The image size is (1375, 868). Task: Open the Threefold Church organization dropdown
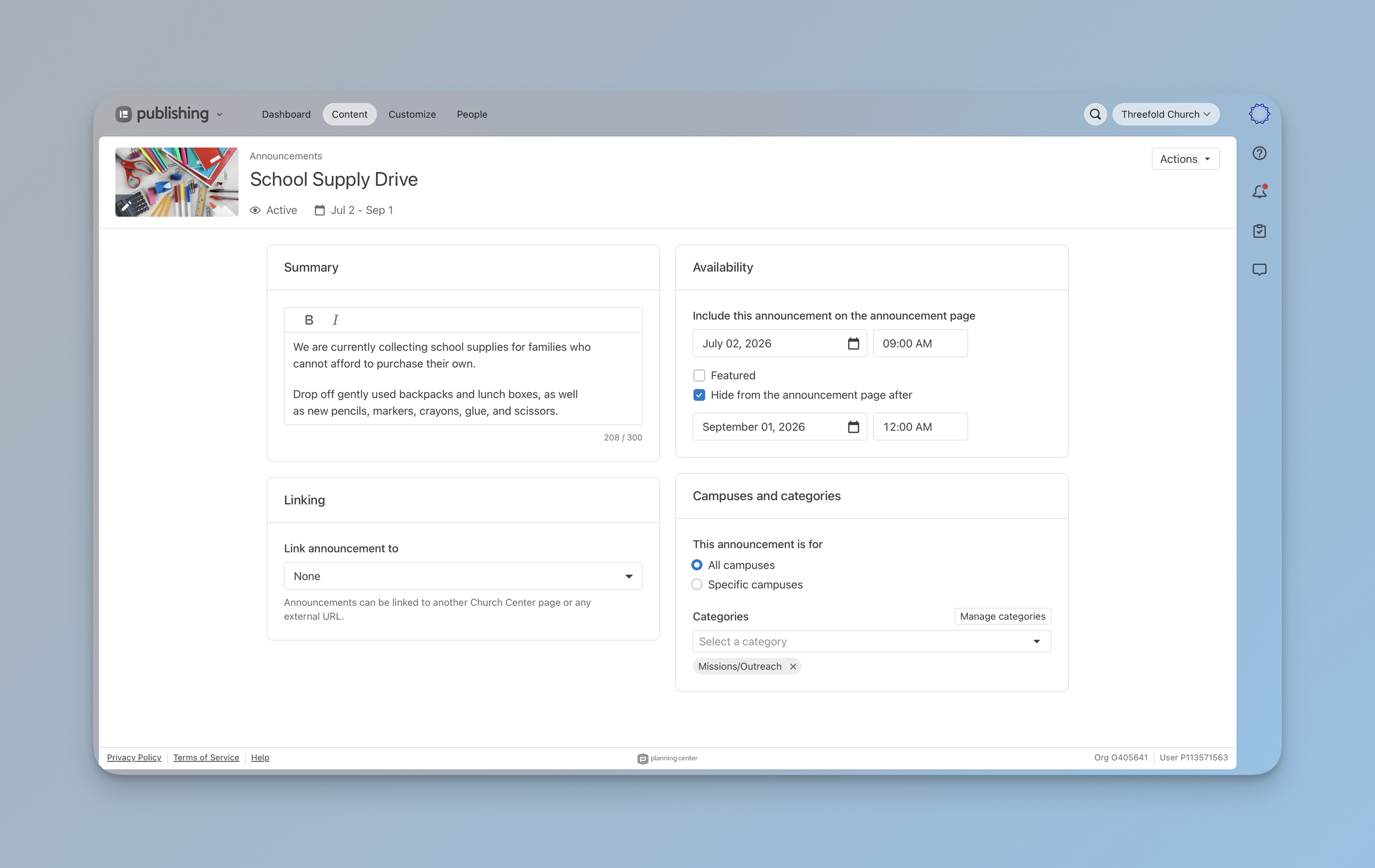[x=1165, y=114]
